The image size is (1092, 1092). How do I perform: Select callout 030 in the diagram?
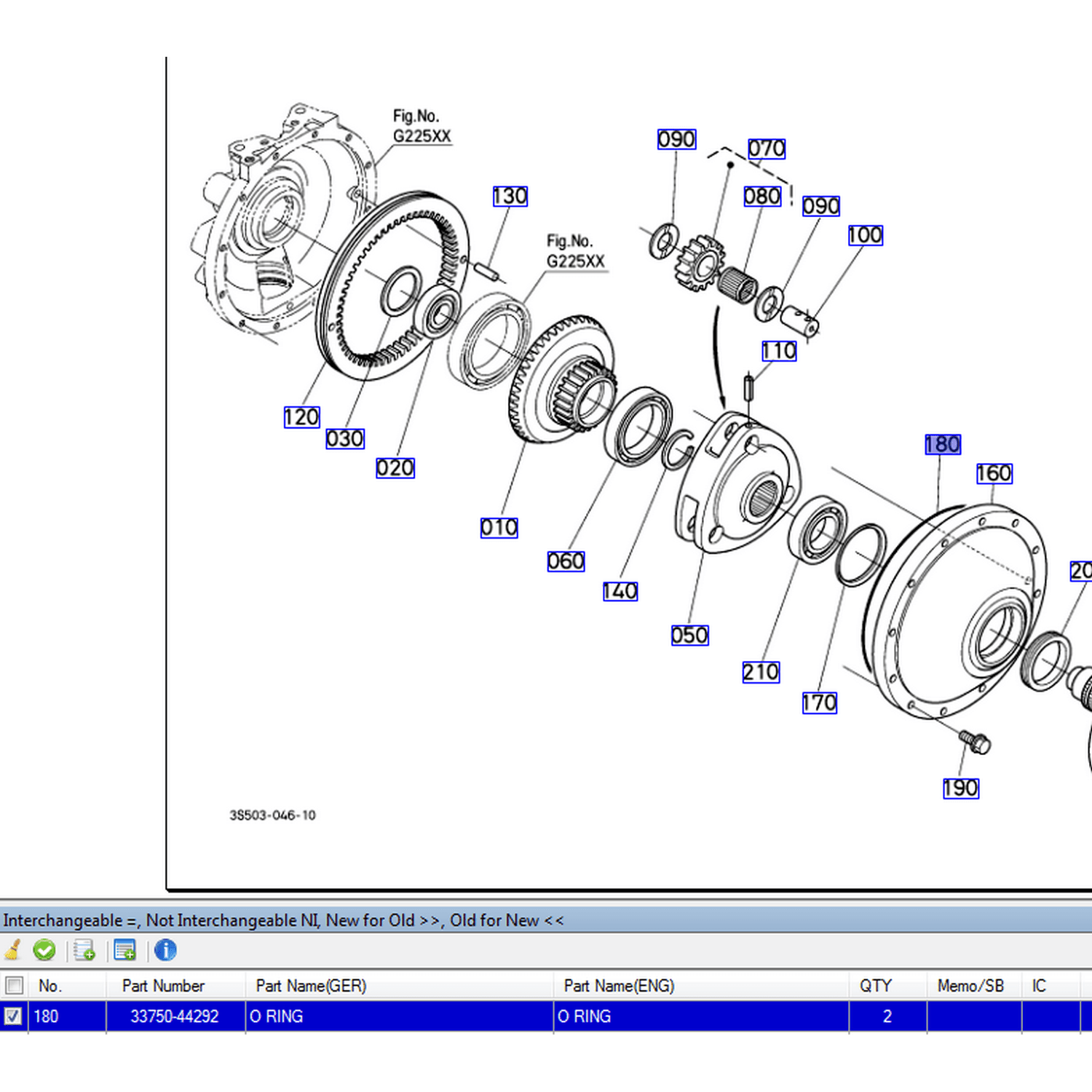coord(345,439)
